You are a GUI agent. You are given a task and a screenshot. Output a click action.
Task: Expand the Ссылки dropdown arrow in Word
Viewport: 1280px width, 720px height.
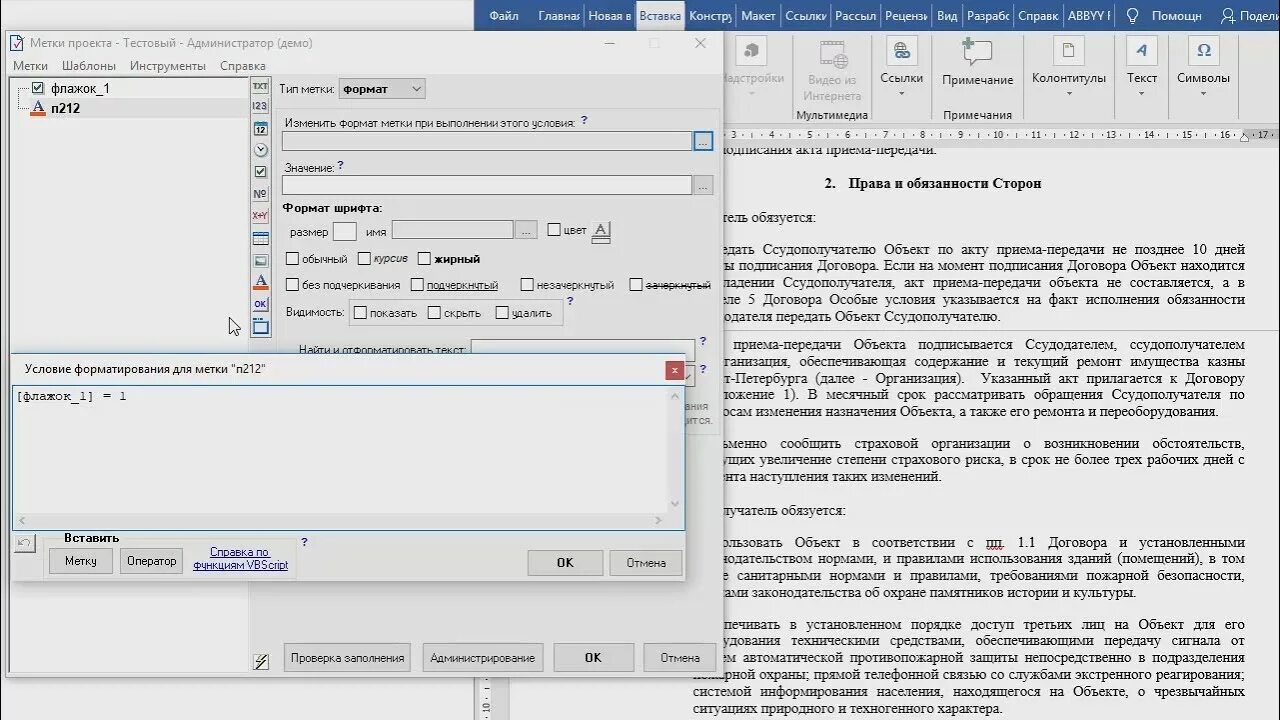click(901, 95)
